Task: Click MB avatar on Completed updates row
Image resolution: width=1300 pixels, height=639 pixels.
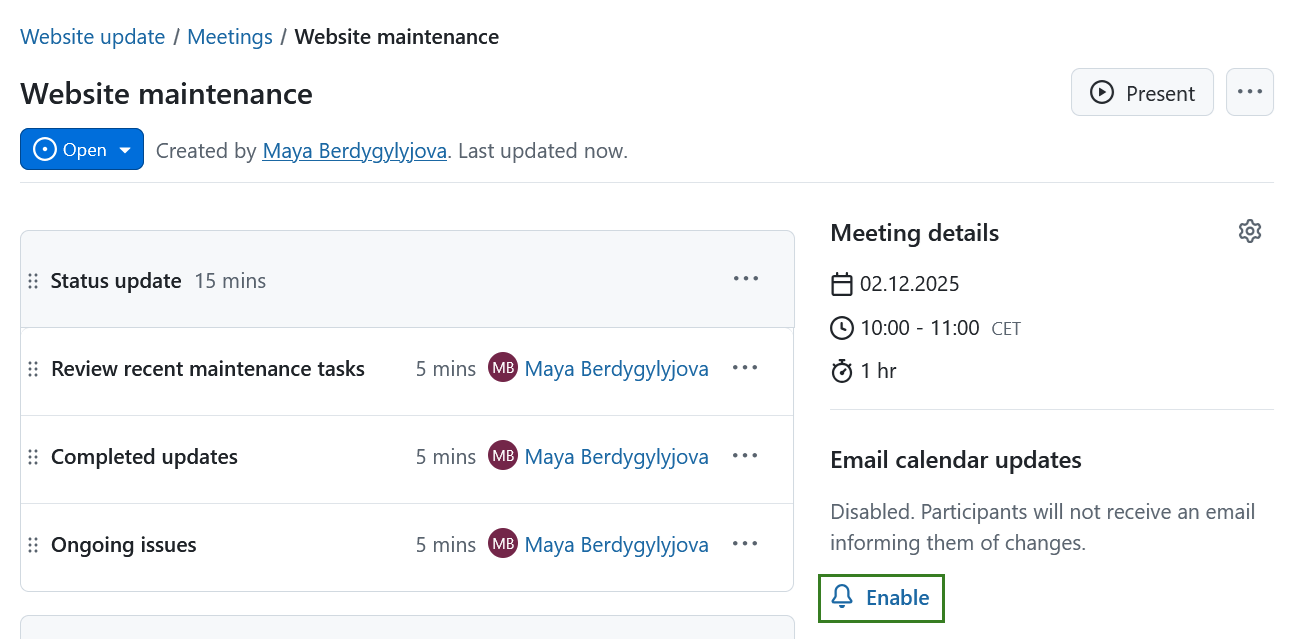Action: pyautogui.click(x=503, y=457)
